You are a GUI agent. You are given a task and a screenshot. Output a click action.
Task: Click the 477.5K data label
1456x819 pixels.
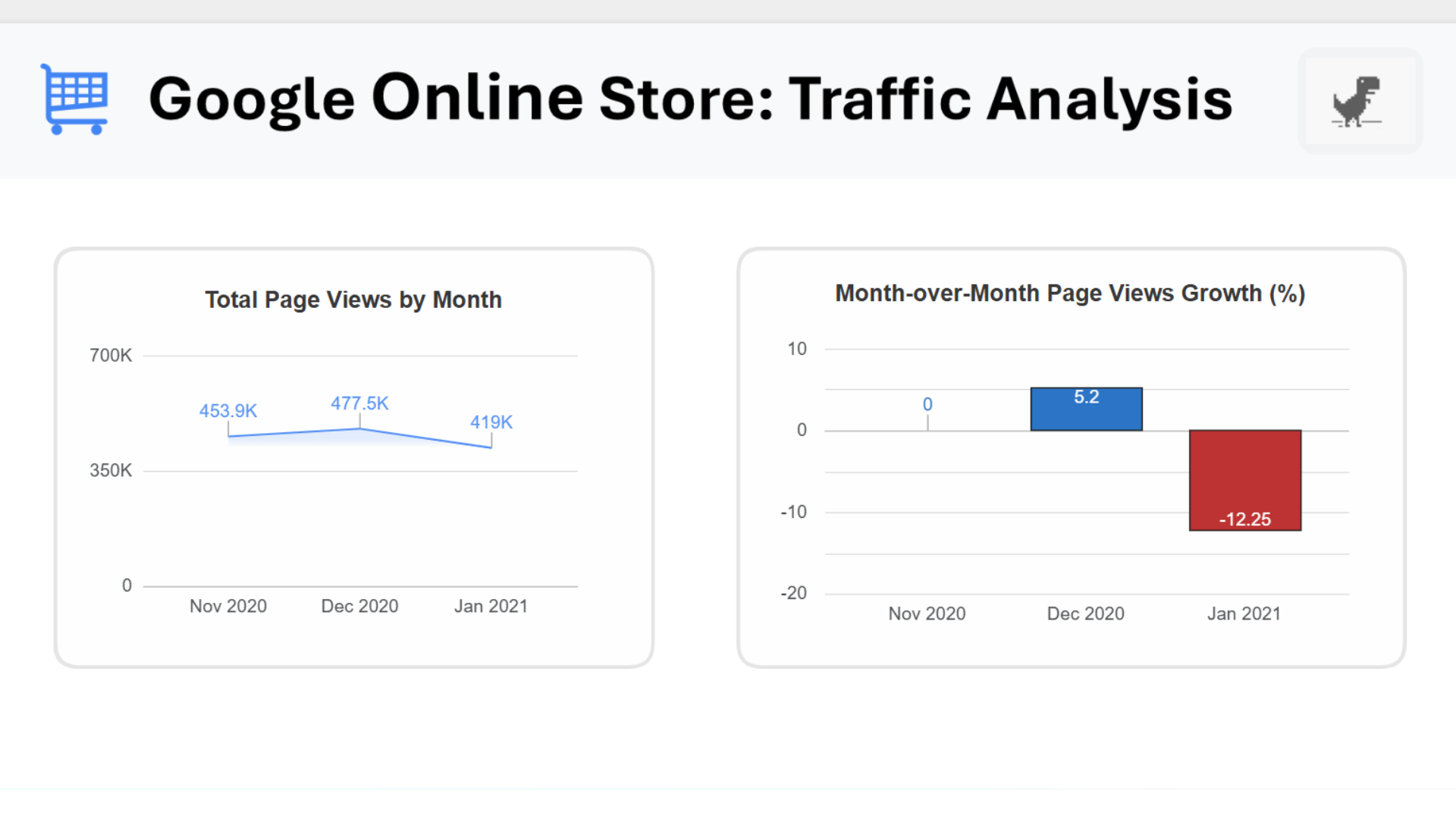click(x=359, y=403)
